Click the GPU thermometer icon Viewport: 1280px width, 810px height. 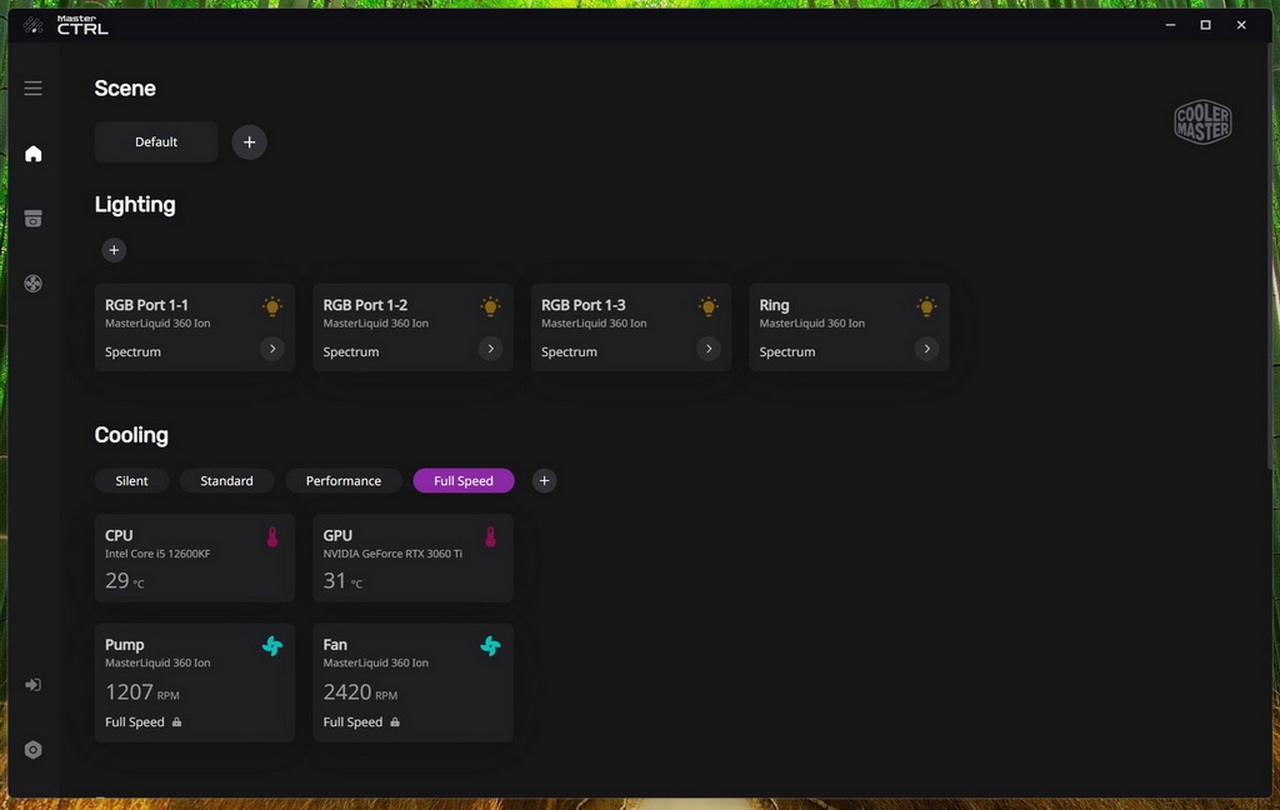[x=490, y=538]
